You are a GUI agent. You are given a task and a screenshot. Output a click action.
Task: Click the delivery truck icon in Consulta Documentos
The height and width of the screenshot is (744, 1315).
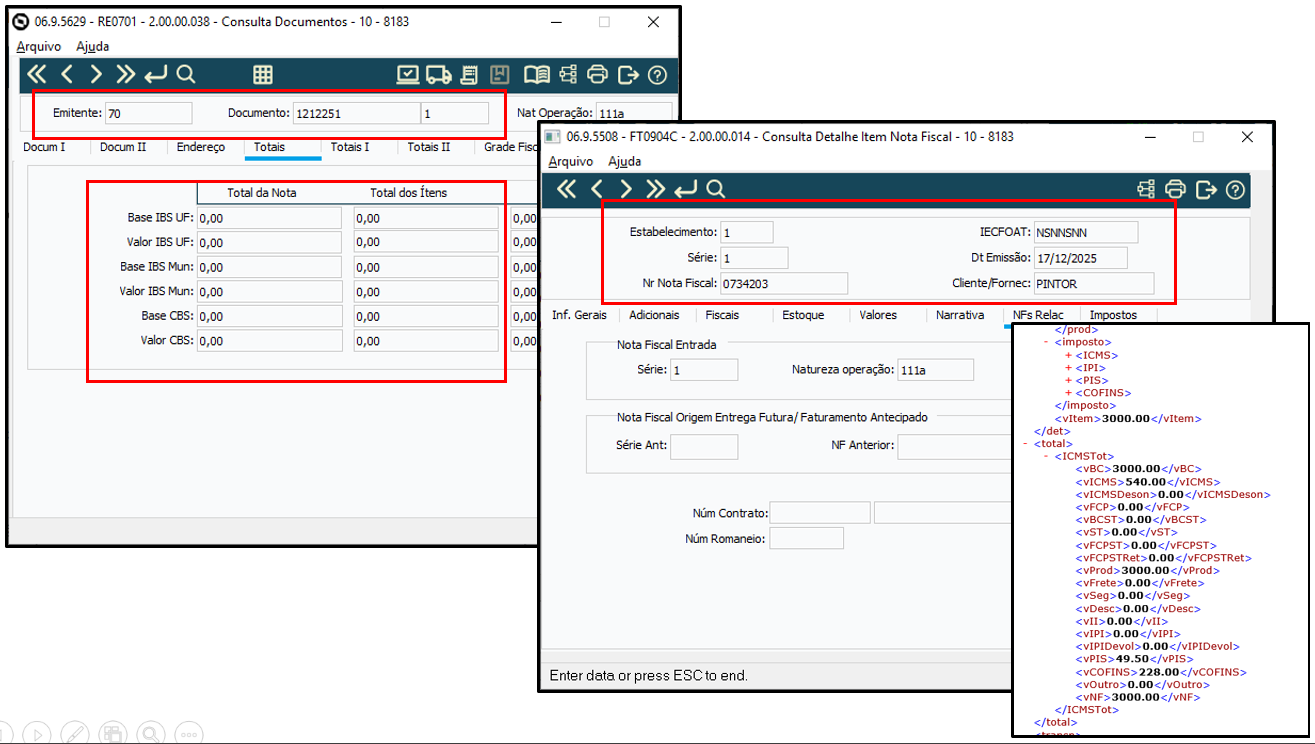click(437, 74)
